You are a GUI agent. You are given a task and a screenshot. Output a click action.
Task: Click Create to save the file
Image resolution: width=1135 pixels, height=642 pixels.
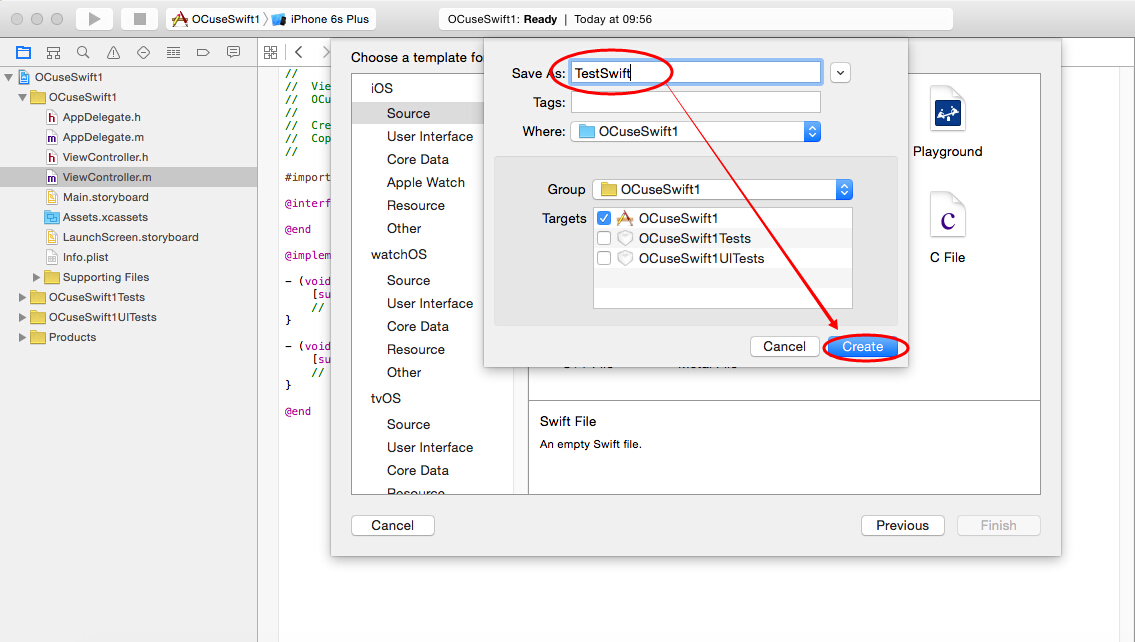[x=862, y=347]
